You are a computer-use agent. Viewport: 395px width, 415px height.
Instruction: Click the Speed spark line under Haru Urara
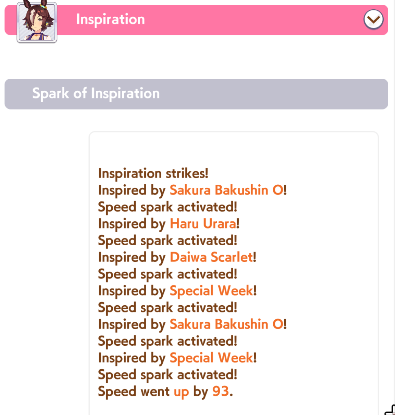coord(168,241)
